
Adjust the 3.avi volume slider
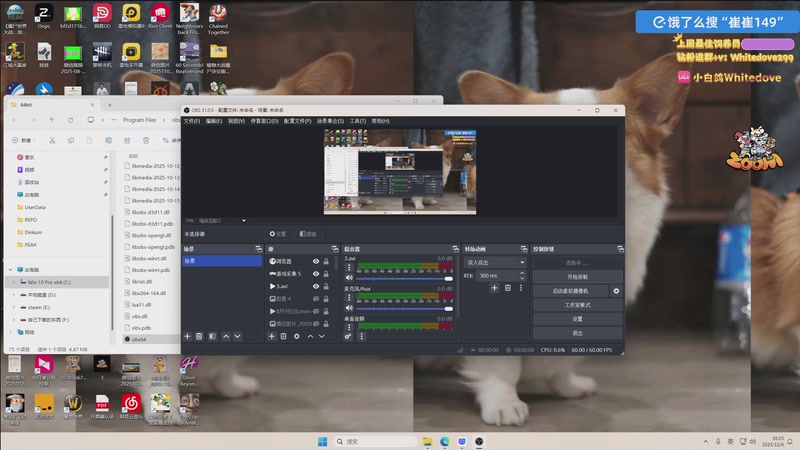[x=404, y=279]
